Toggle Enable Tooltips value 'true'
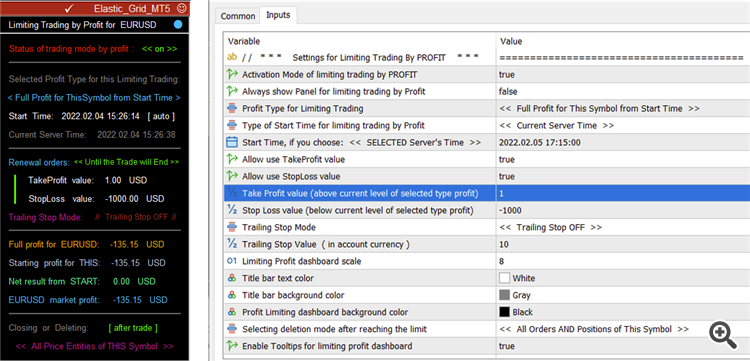Screen dimensions: 750x361 coord(507,346)
